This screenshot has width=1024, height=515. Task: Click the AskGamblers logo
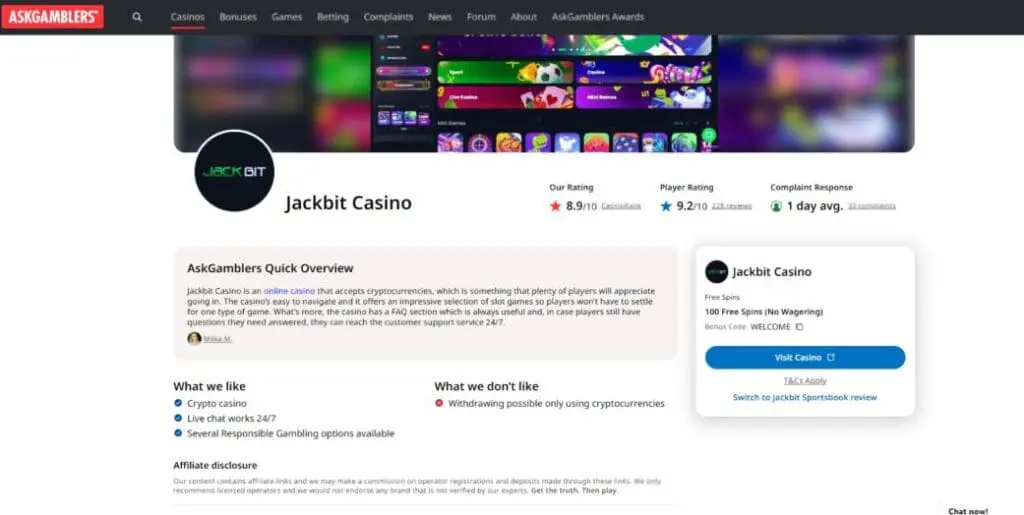[52, 17]
